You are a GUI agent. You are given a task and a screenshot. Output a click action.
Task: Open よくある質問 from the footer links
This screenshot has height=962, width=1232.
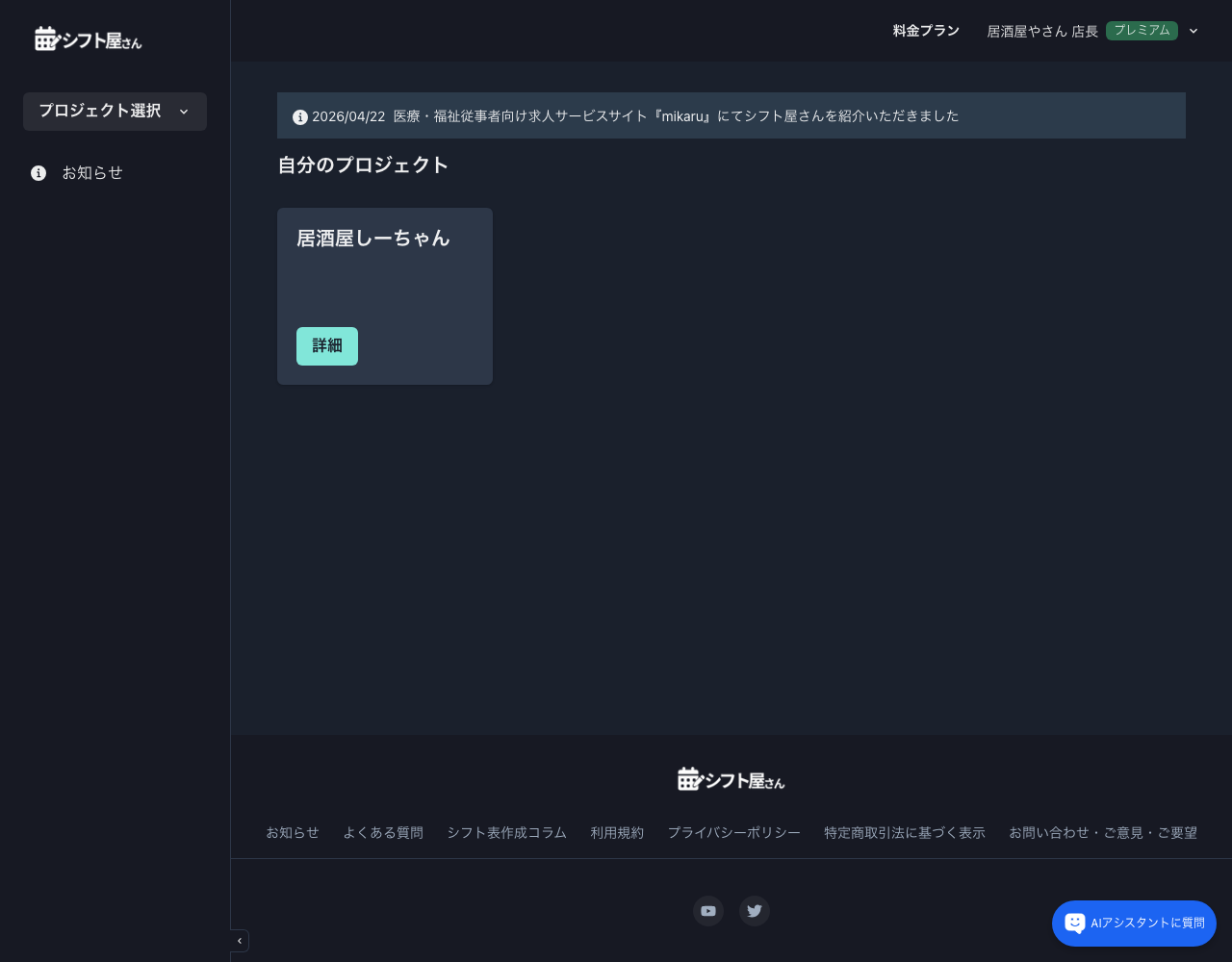(x=383, y=833)
